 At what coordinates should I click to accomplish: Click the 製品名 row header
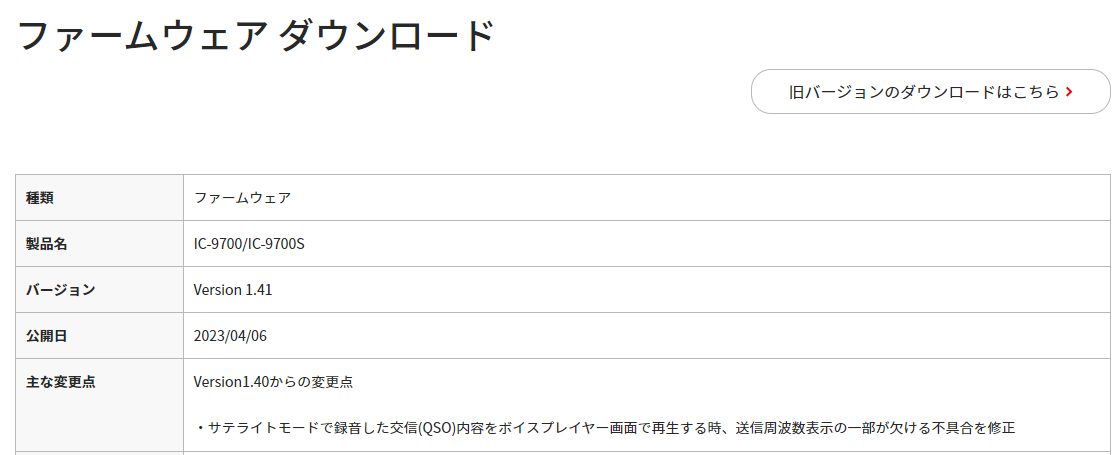coord(99,244)
